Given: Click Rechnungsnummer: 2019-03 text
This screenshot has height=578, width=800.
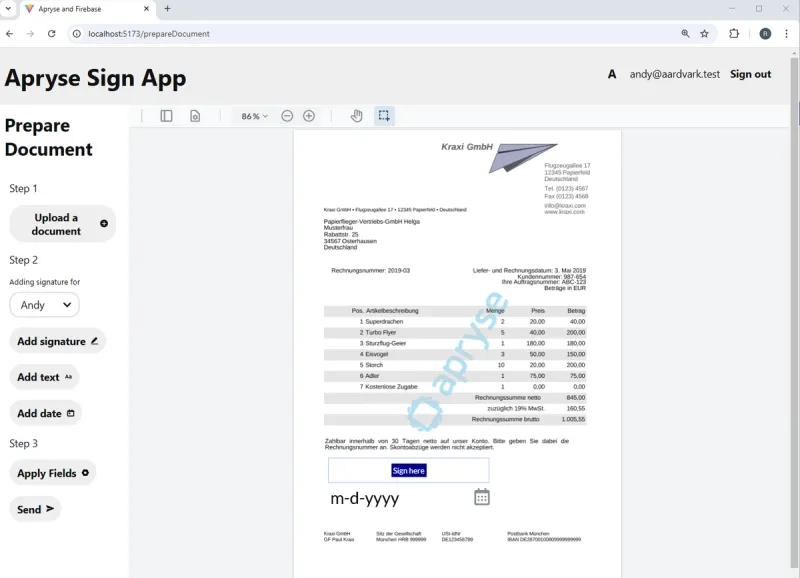Looking at the screenshot, I should pos(370,270).
